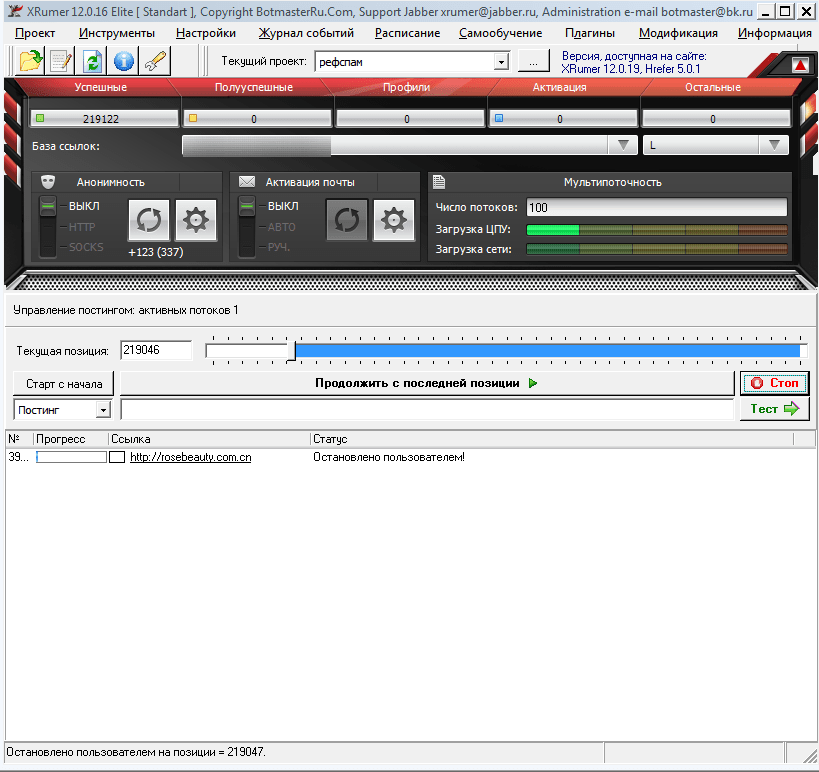Click 'Остановлено пользователем!' status text

[x=389, y=457]
